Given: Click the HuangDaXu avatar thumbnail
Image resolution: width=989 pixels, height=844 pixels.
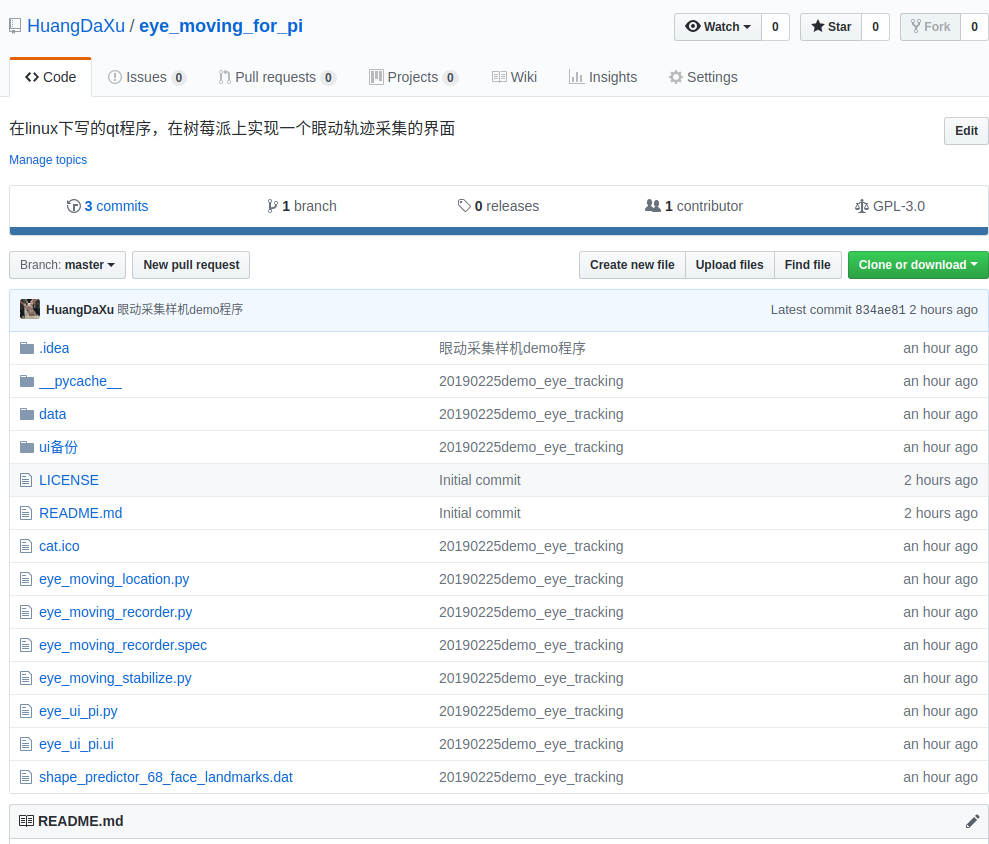Looking at the screenshot, I should [30, 309].
